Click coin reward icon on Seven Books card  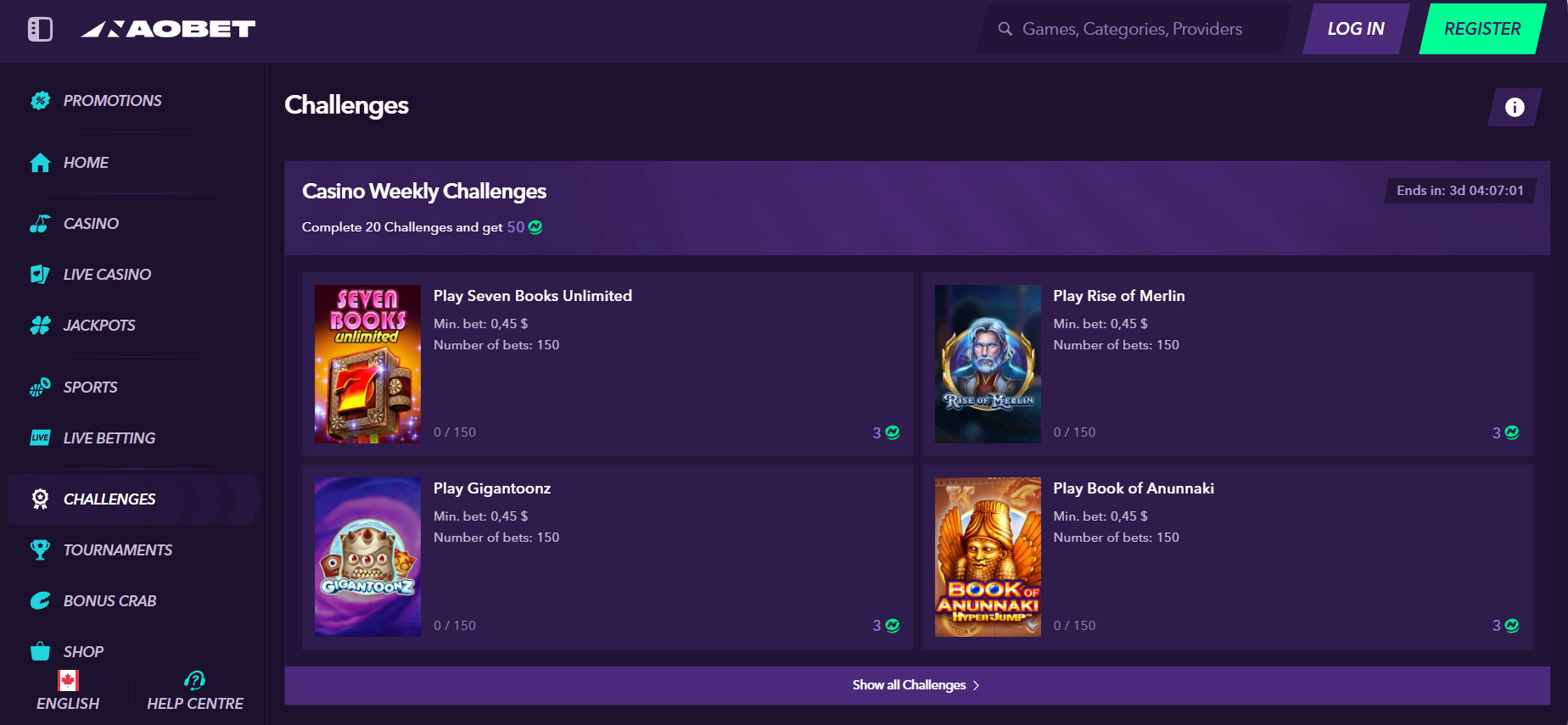[893, 432]
